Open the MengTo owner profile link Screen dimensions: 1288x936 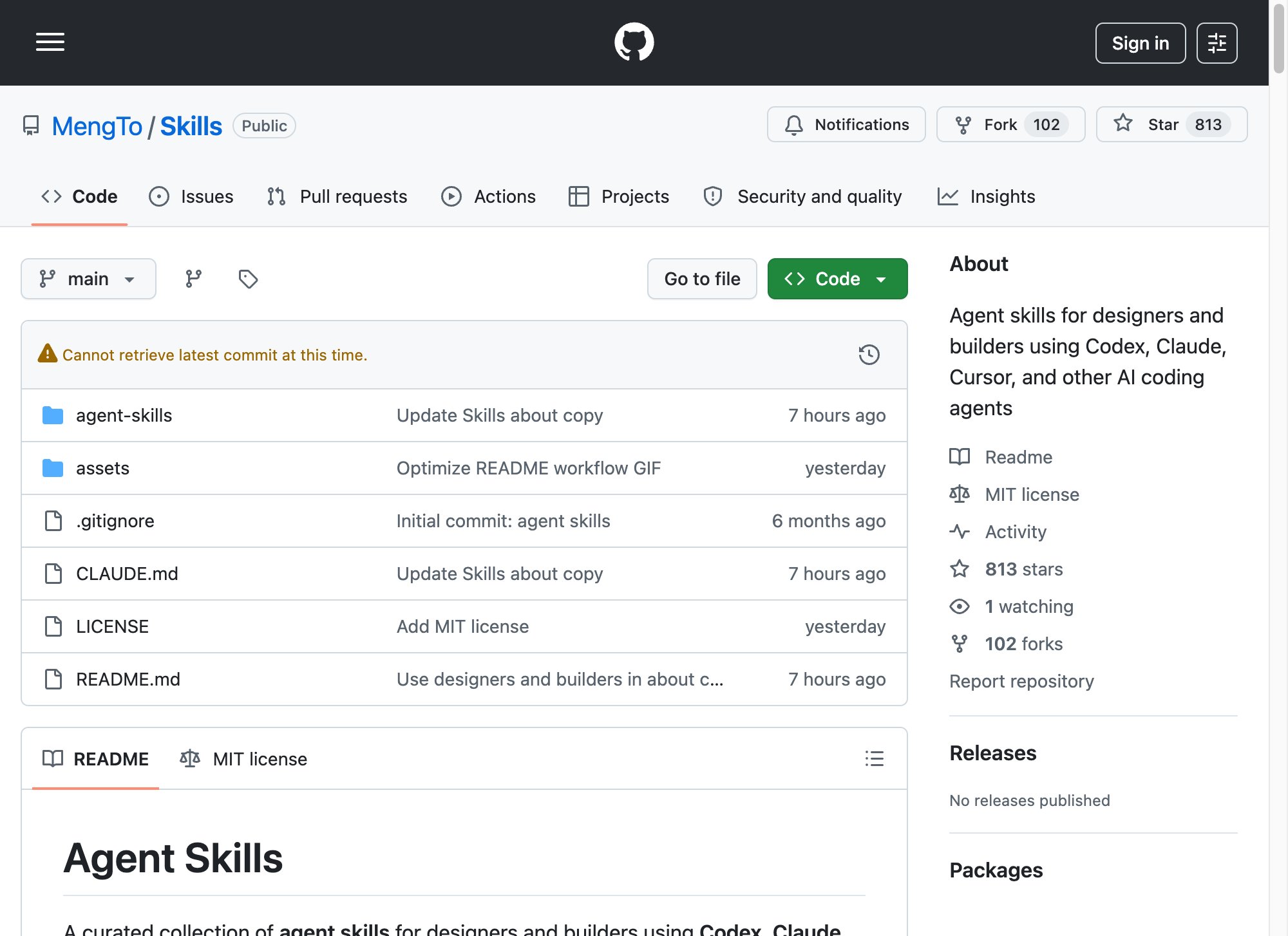97,126
